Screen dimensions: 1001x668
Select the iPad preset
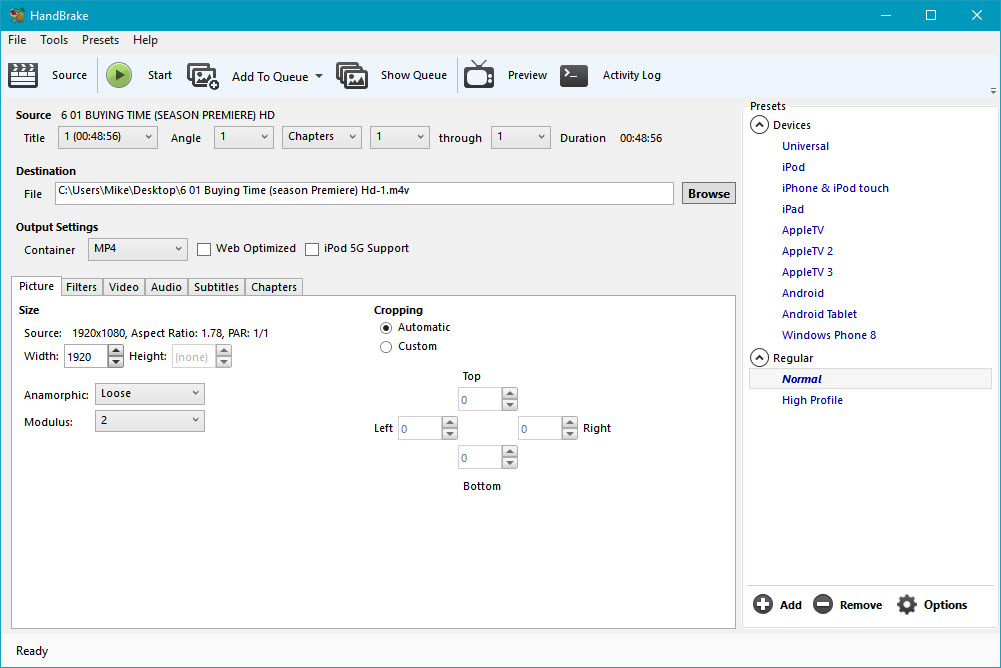click(792, 209)
